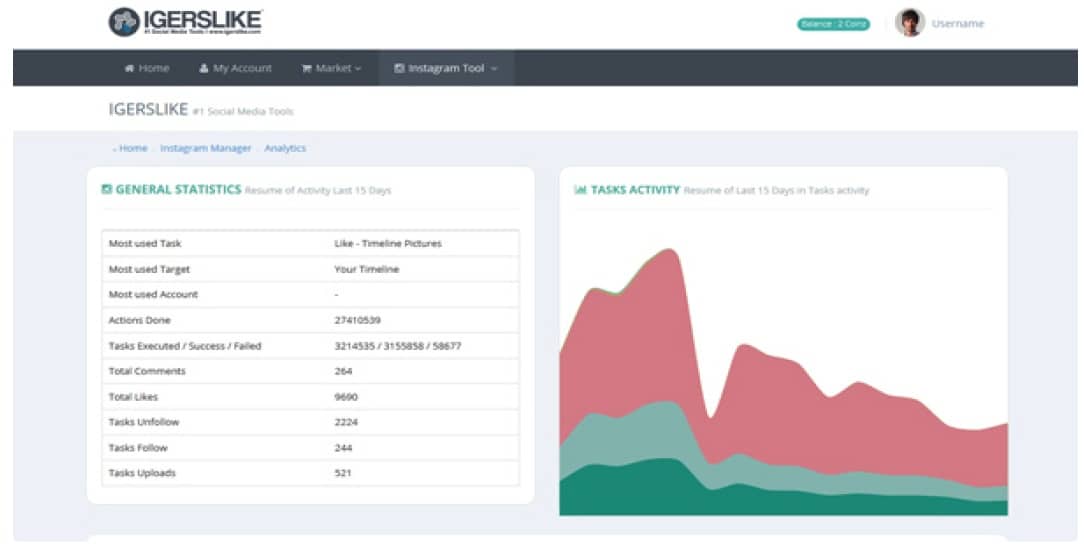Select the Most used Task row label
Image resolution: width=1084 pixels, height=545 pixels.
click(145, 243)
